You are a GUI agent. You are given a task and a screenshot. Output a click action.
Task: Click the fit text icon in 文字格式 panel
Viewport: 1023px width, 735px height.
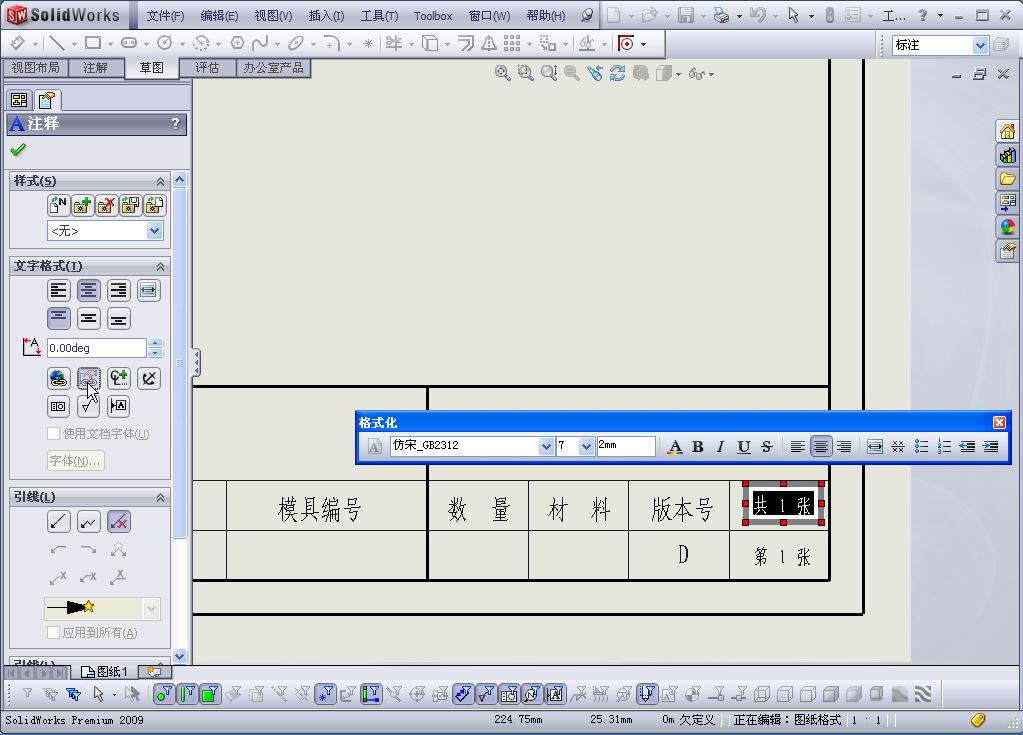click(x=149, y=290)
